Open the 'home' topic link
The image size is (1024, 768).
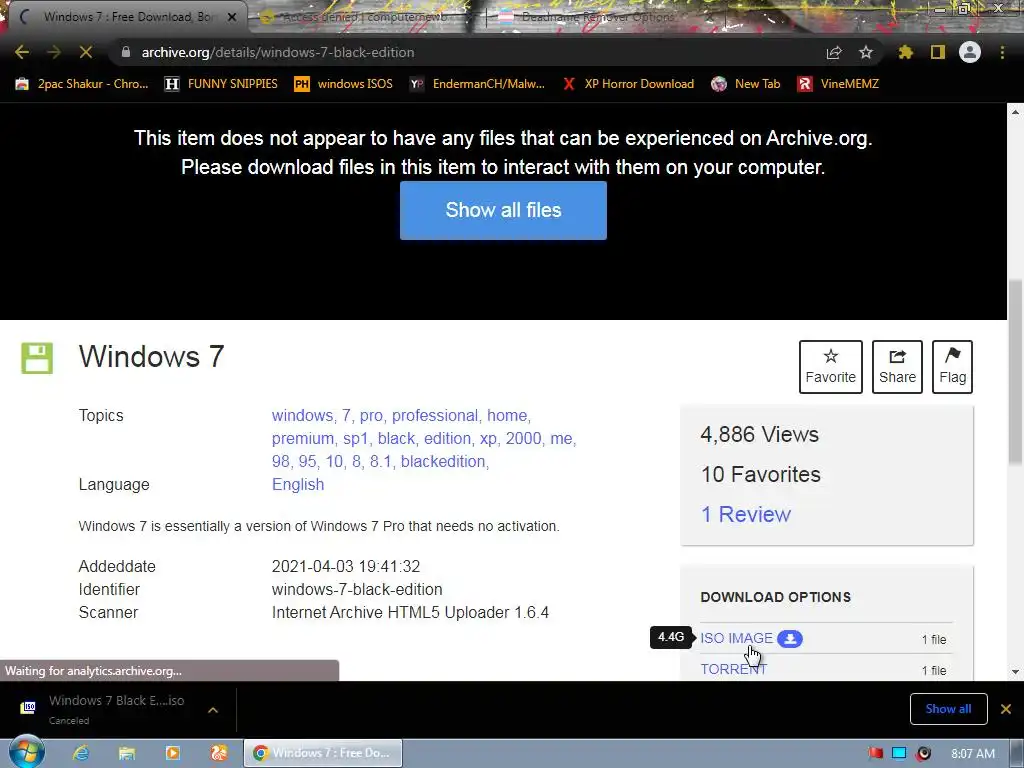click(x=506, y=415)
